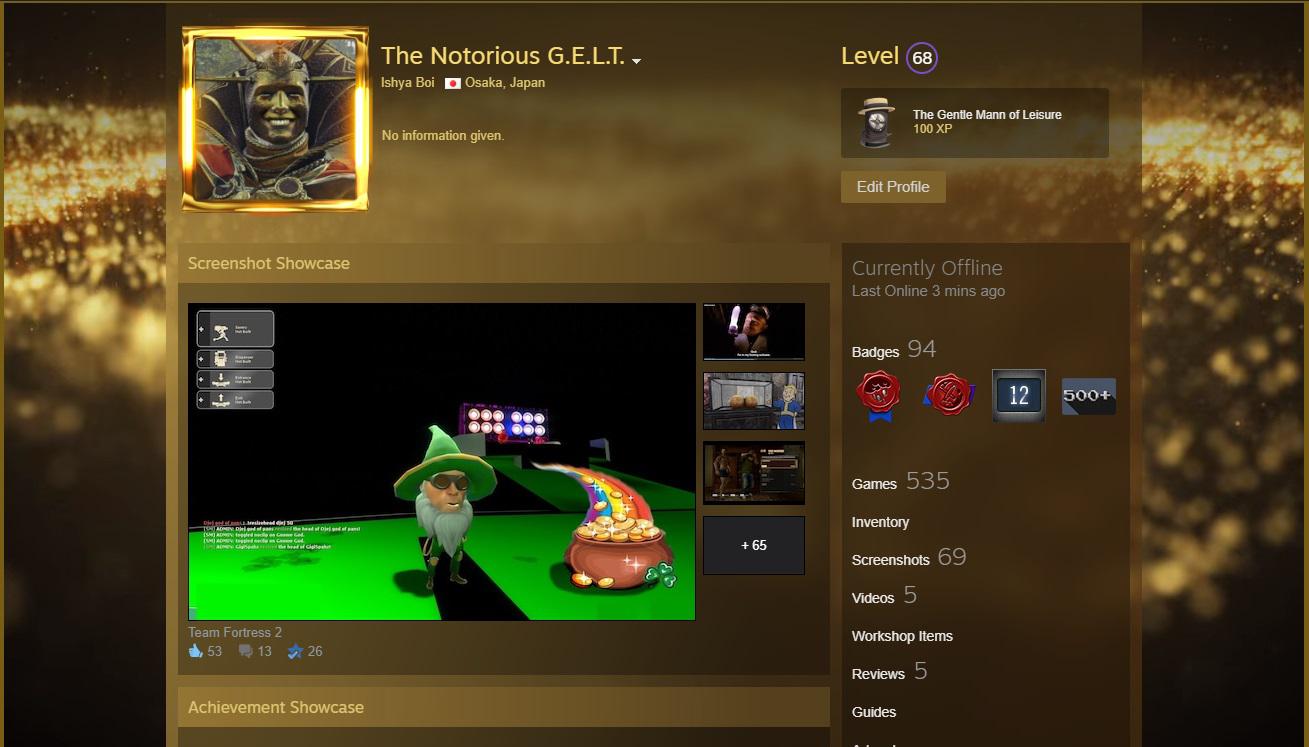Image resolution: width=1309 pixels, height=747 pixels.
Task: Click the 100 XP badge text
Action: [x=932, y=129]
